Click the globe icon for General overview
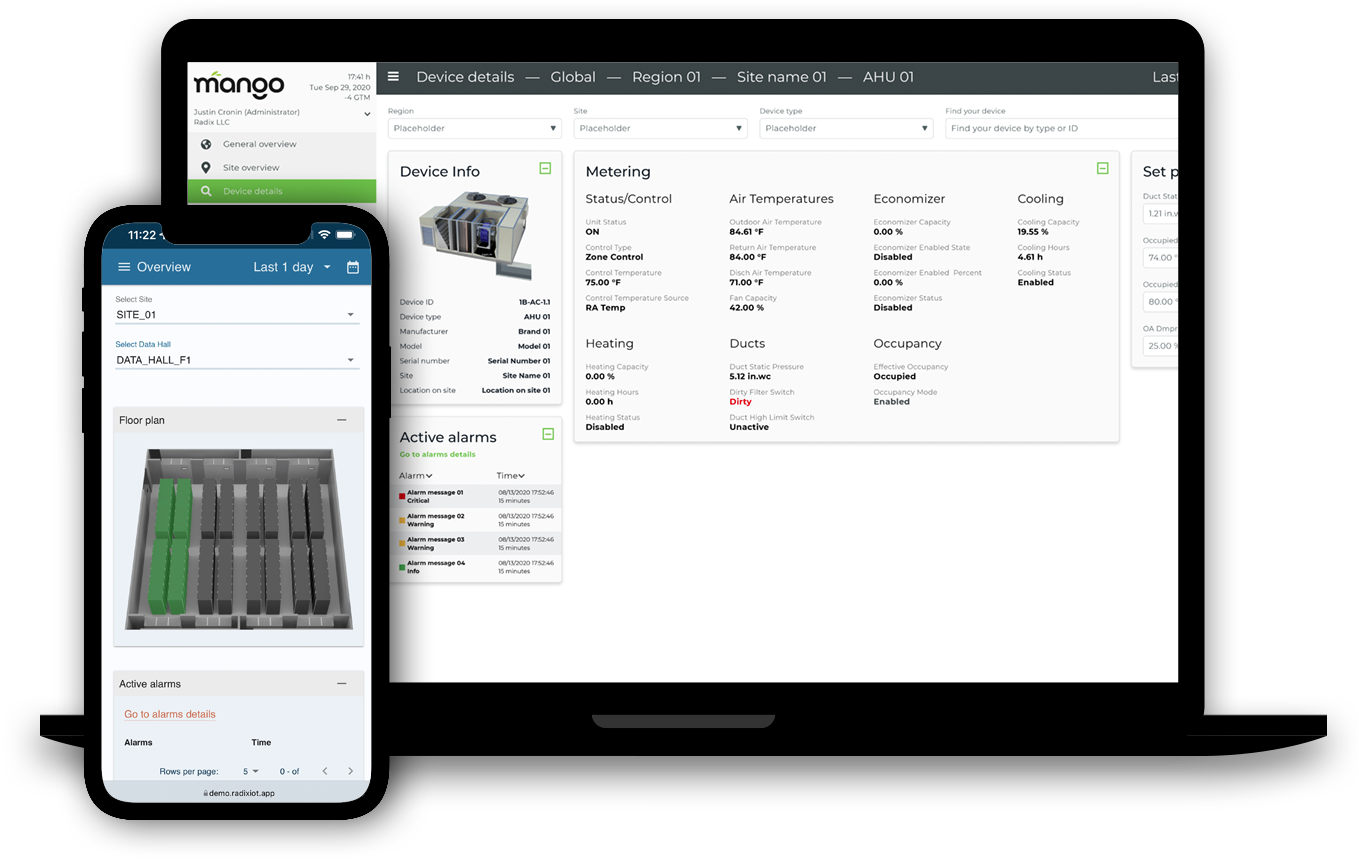The width and height of the screenshot is (1359, 859). [206, 144]
